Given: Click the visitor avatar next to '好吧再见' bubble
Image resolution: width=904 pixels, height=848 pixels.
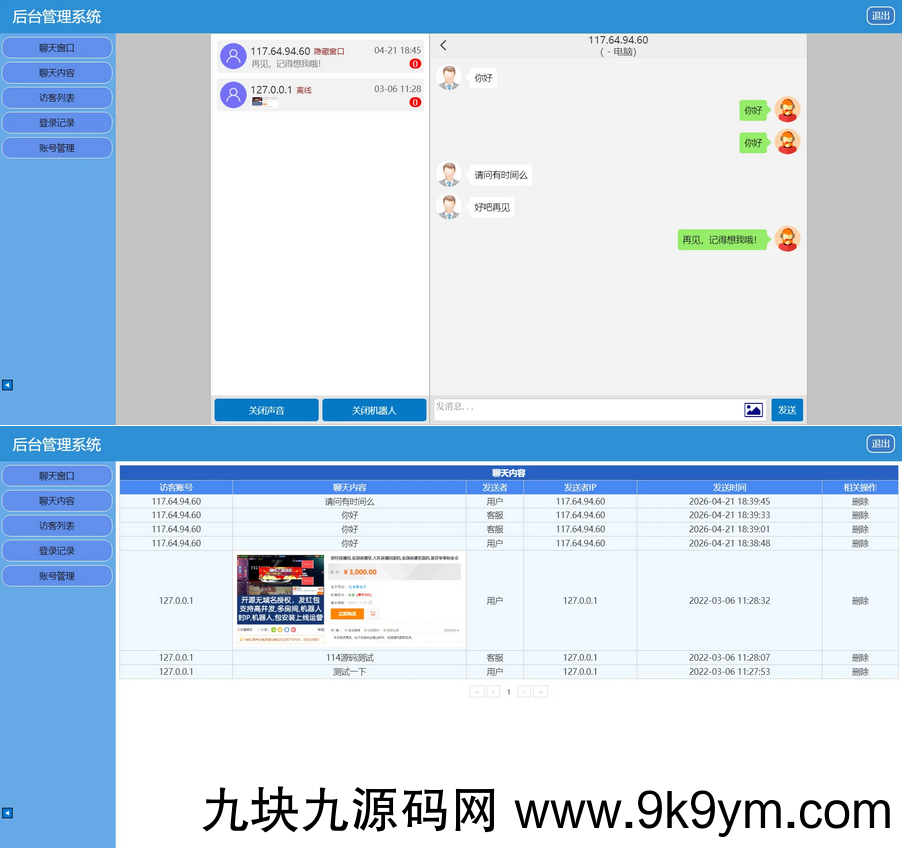Looking at the screenshot, I should coord(449,207).
